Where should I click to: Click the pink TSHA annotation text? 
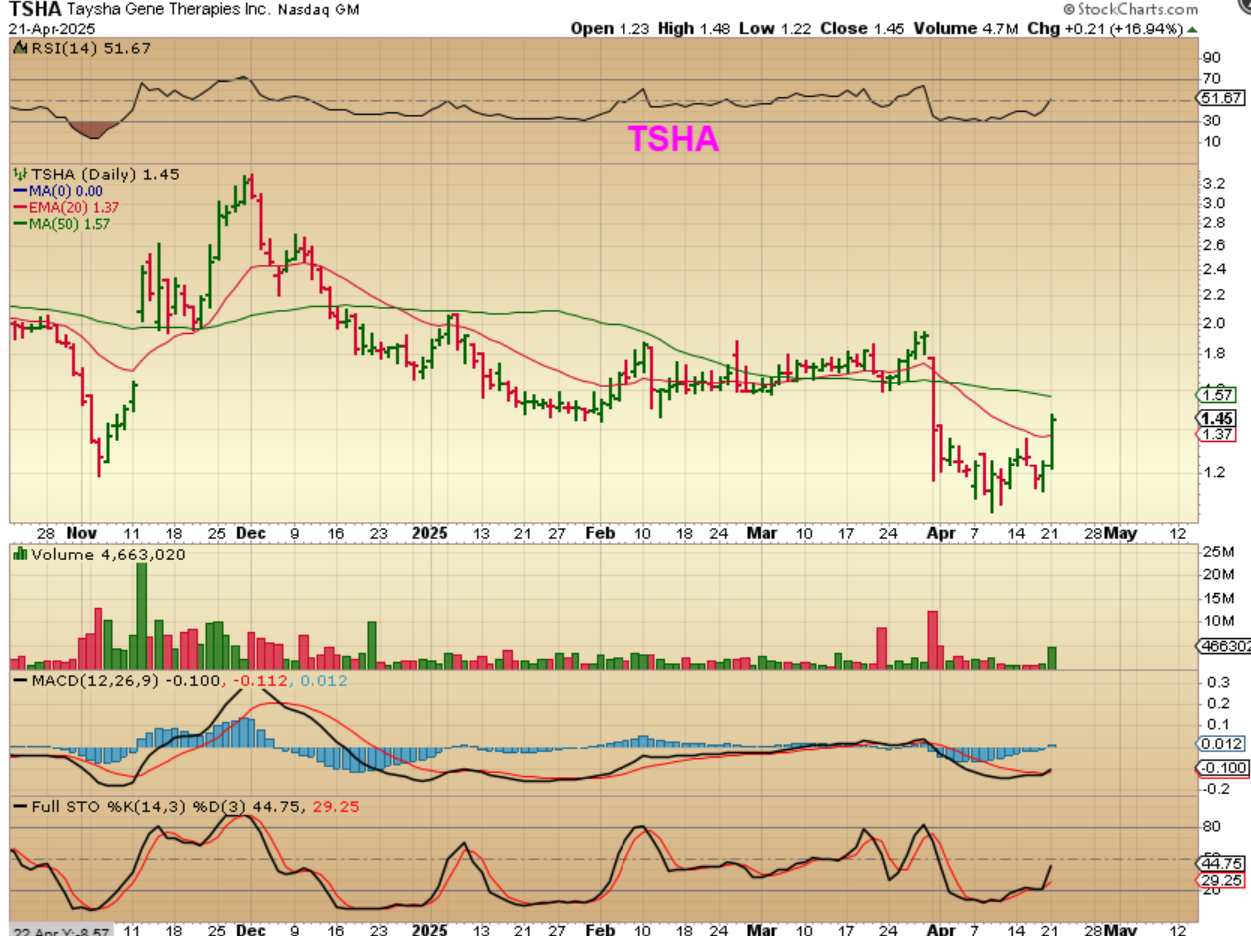coord(673,140)
